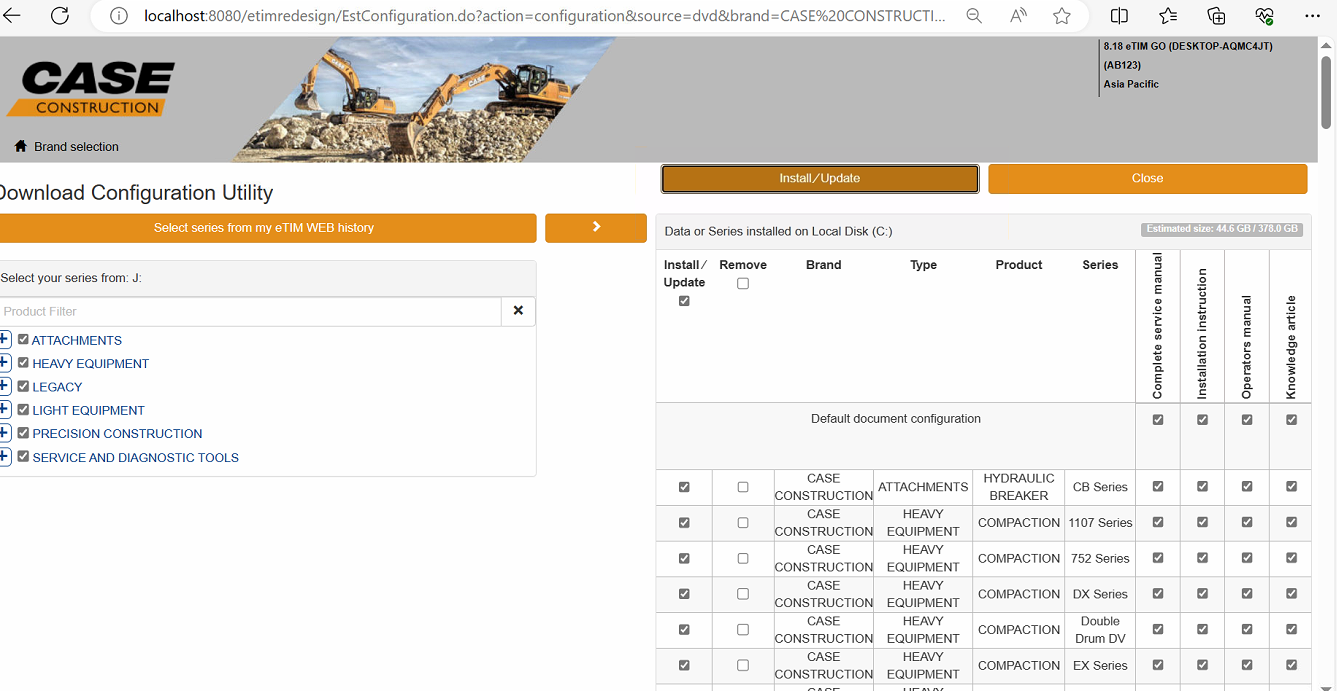Viewport: 1337px width, 691px height.
Task: Open browser Settings and more menu
Action: 1312,16
